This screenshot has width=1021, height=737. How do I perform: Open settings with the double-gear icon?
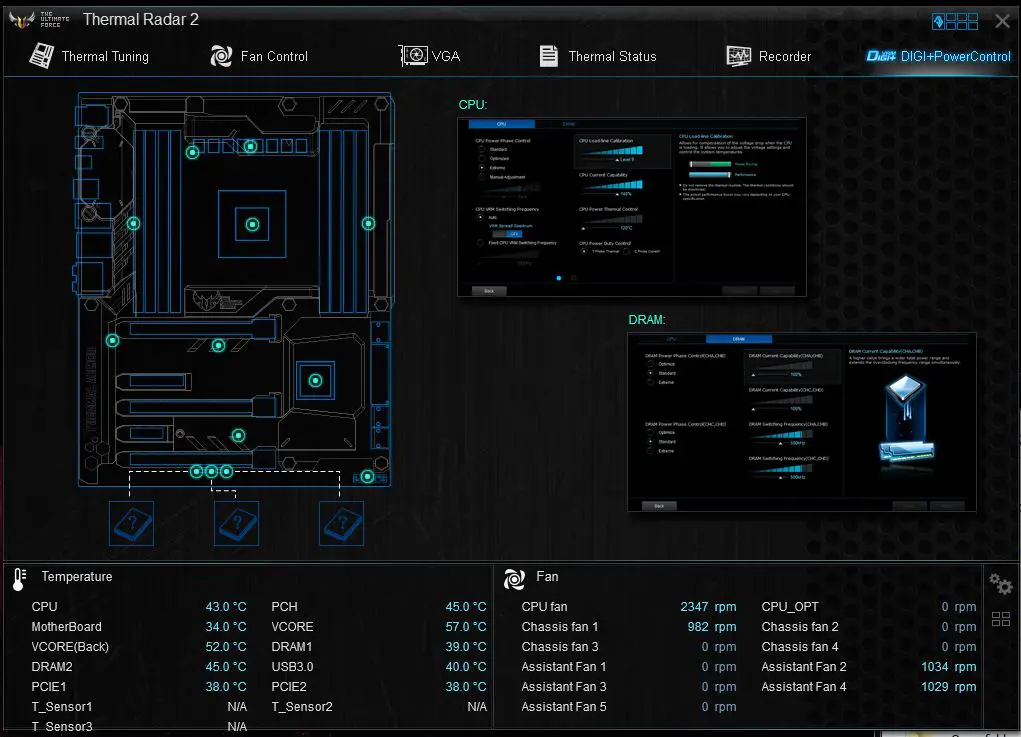click(1000, 583)
